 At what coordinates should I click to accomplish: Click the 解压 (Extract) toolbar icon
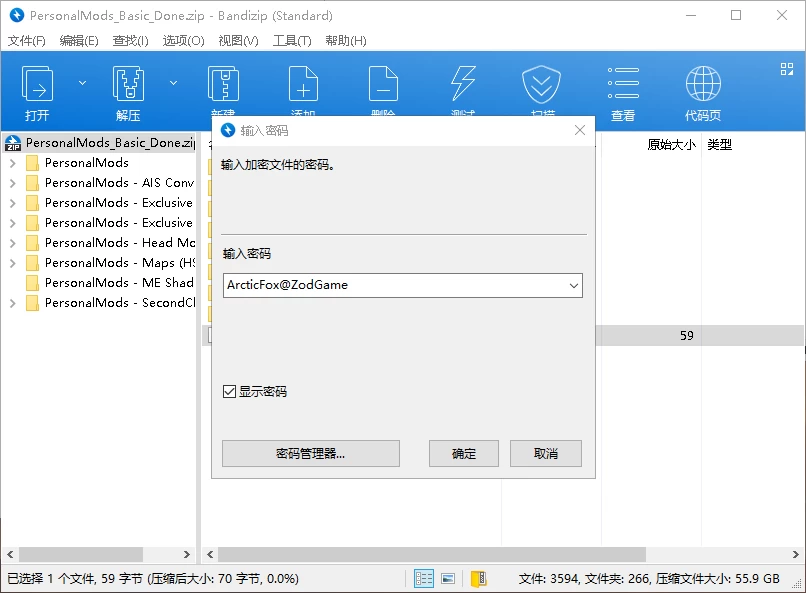[x=128, y=83]
